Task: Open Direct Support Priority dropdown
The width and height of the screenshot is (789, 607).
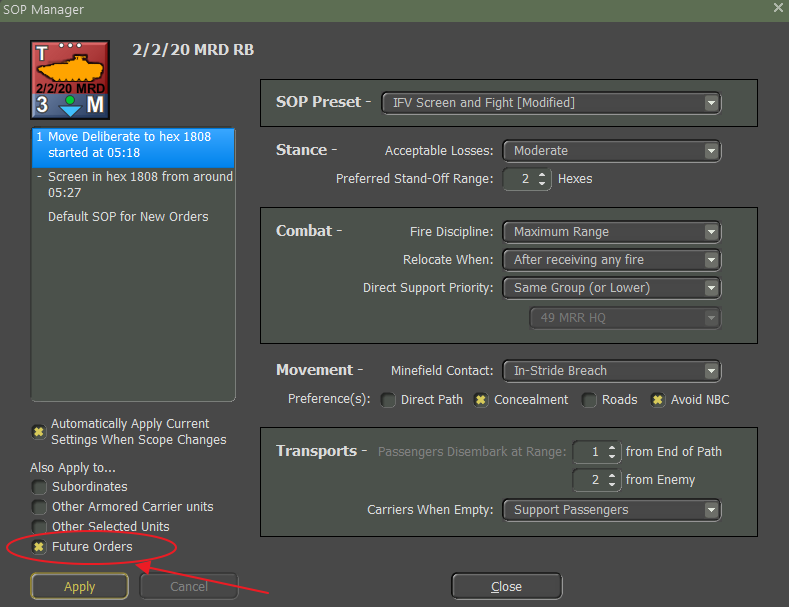Action: (611, 288)
